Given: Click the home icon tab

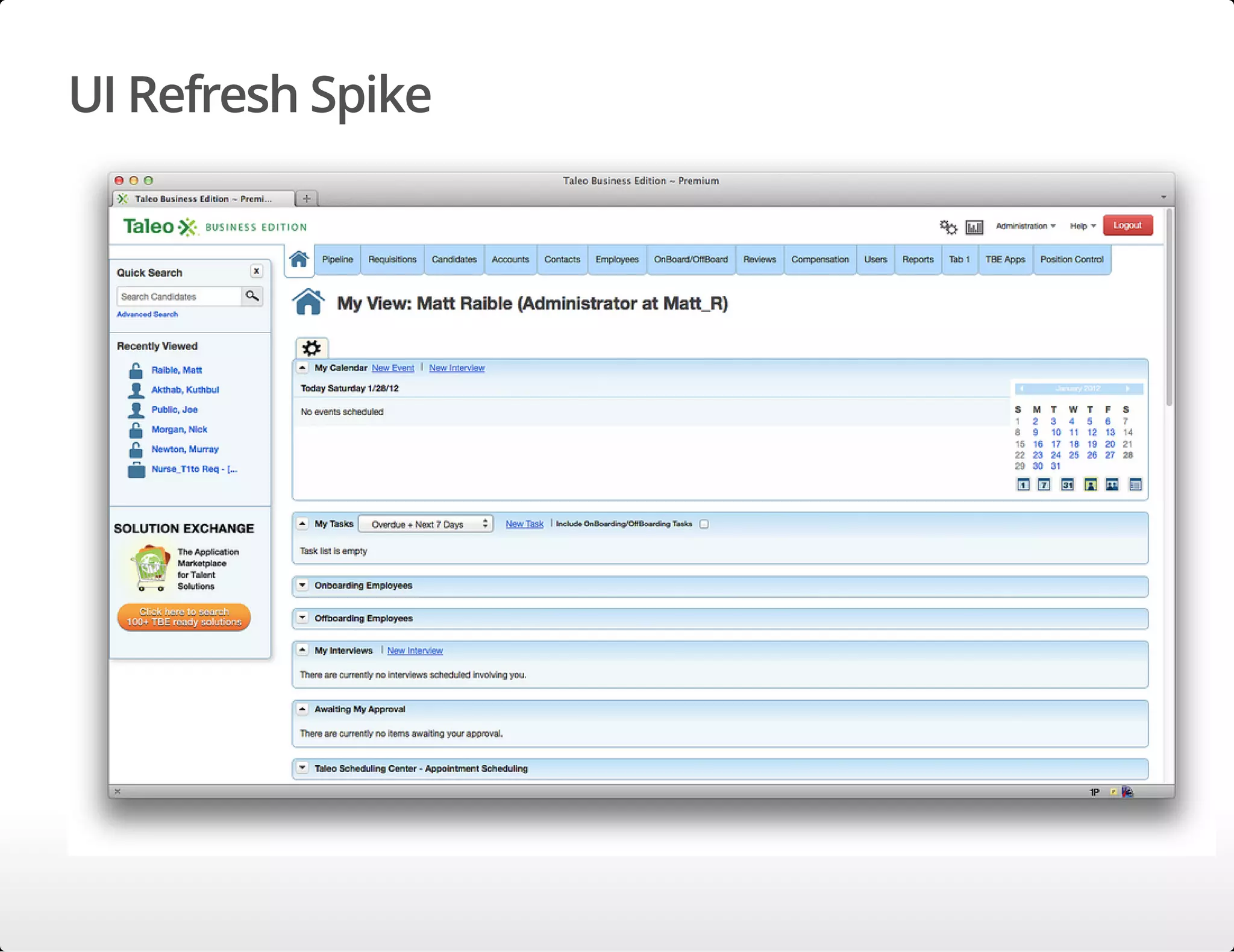Looking at the screenshot, I should tap(299, 260).
